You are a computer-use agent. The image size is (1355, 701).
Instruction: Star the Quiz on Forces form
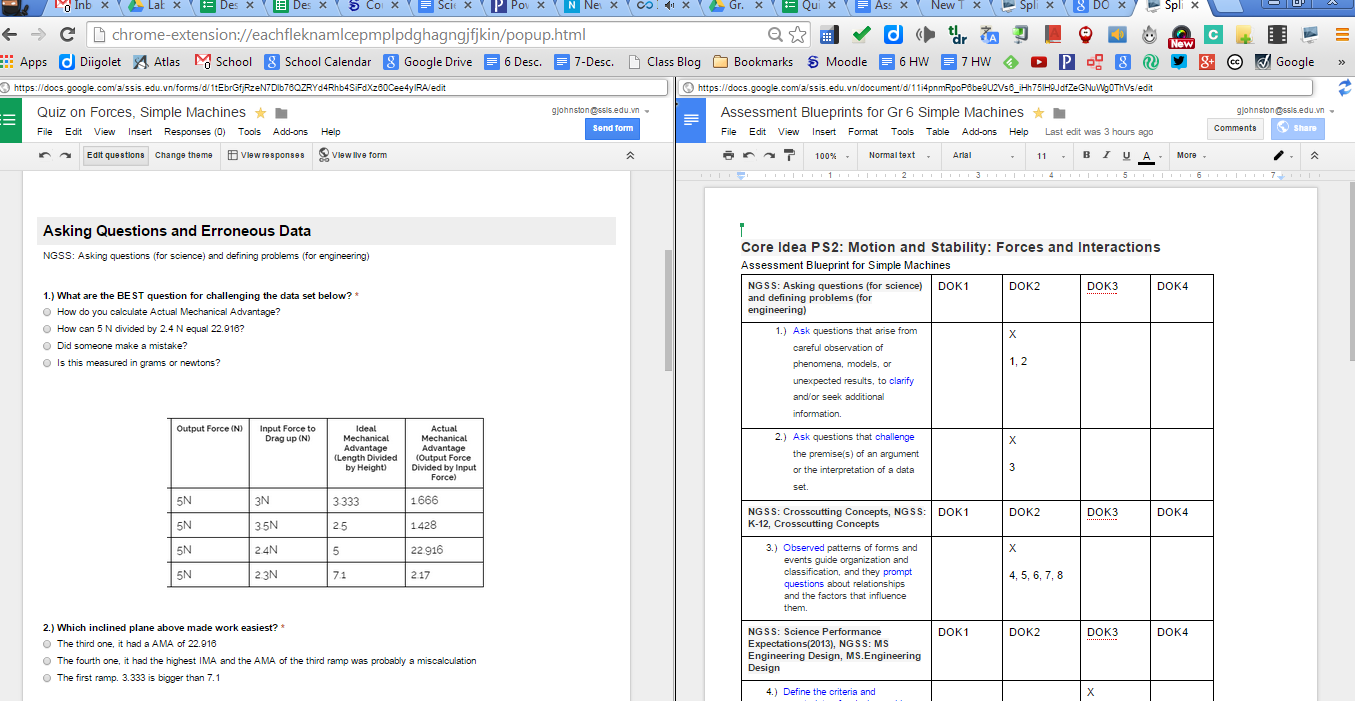(x=259, y=112)
